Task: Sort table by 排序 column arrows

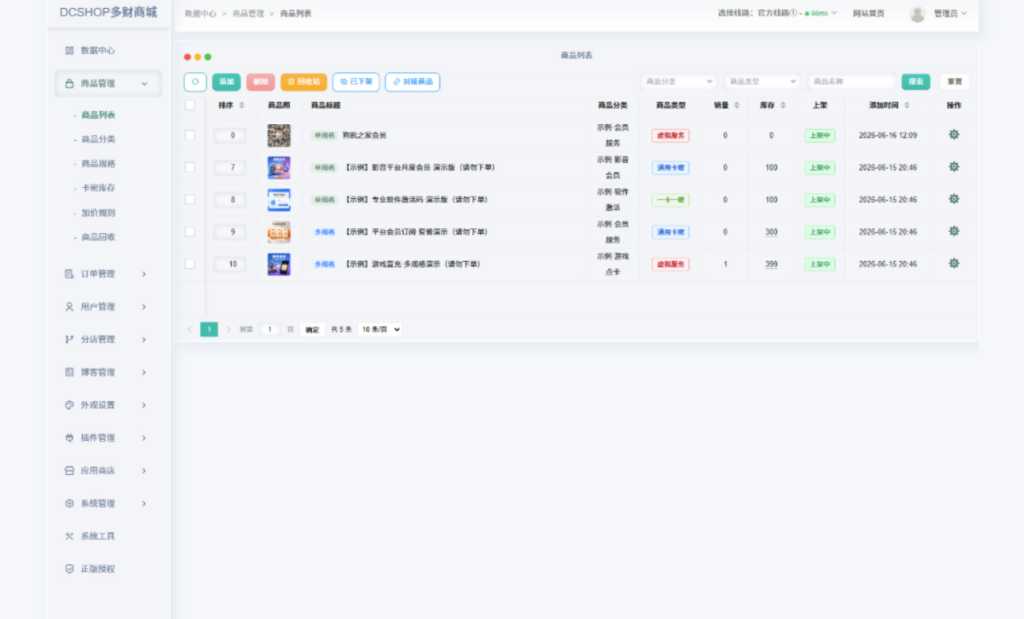Action: [242, 105]
